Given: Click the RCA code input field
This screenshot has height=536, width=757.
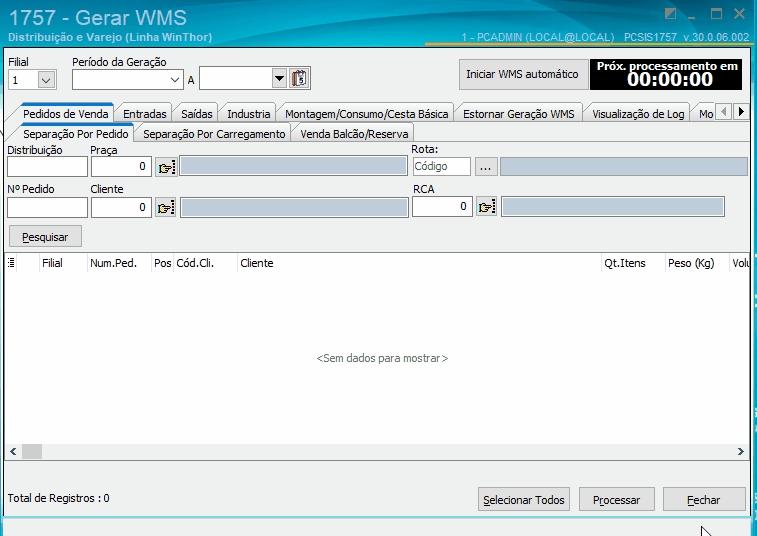Looking at the screenshot, I should (x=442, y=207).
